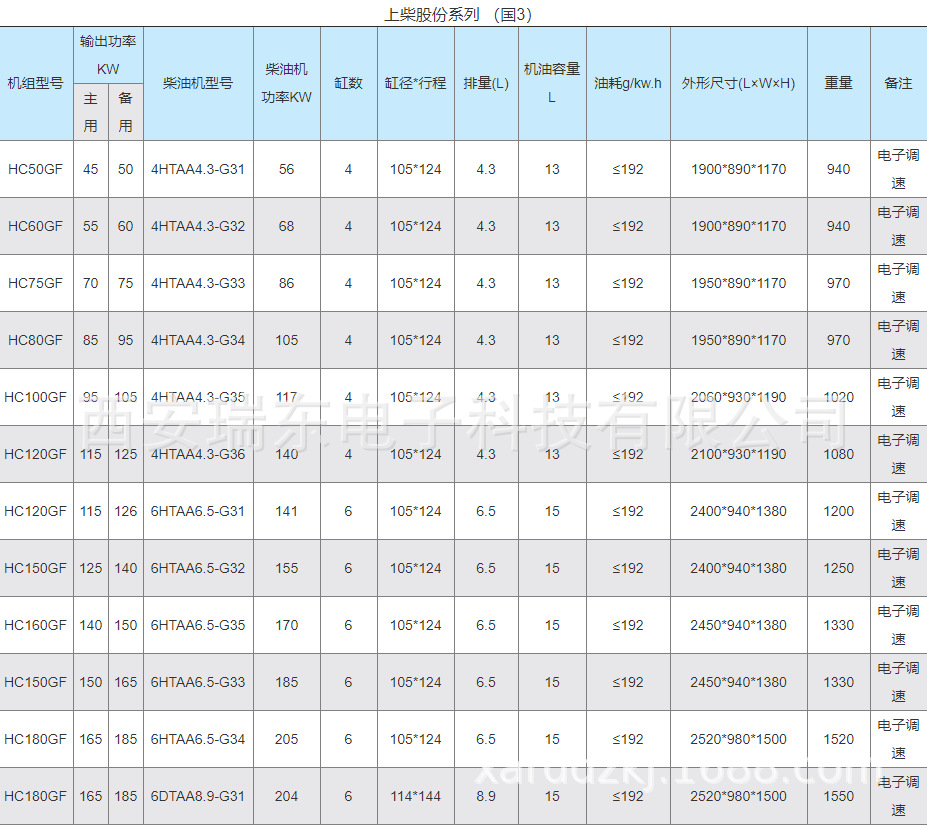
Task: Click the engine power value 141
Action: pyautogui.click(x=287, y=511)
